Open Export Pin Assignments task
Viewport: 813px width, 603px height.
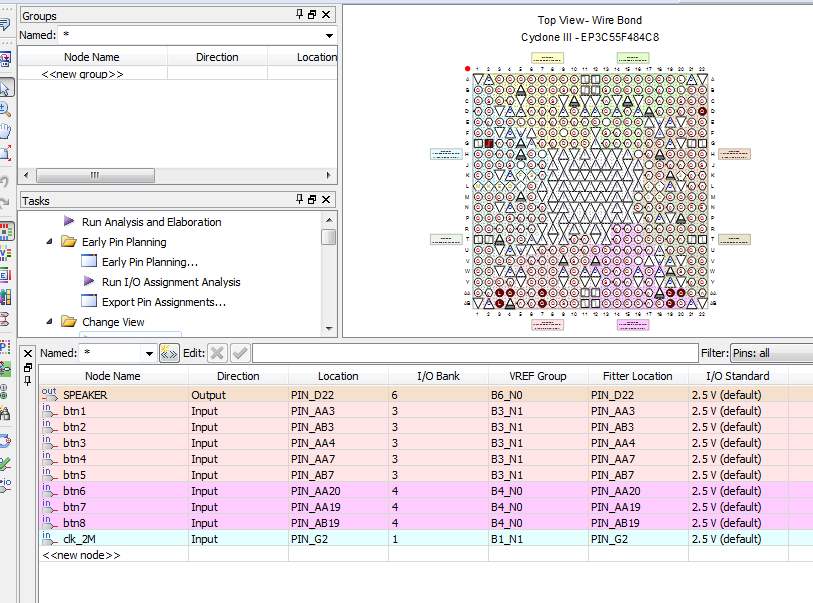click(163, 302)
